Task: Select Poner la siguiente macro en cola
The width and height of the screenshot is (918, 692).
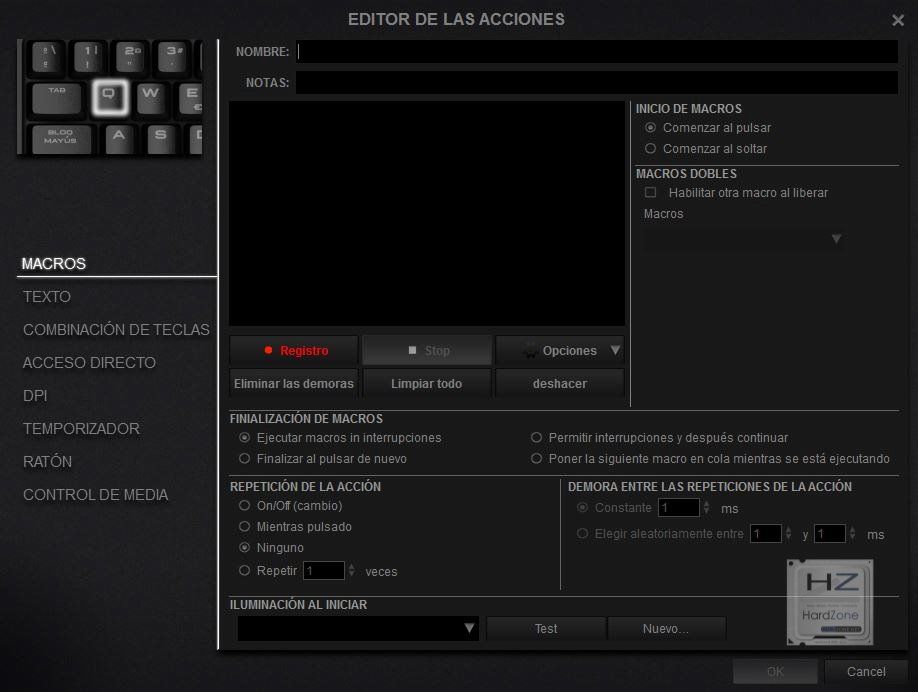Action: click(x=536, y=459)
